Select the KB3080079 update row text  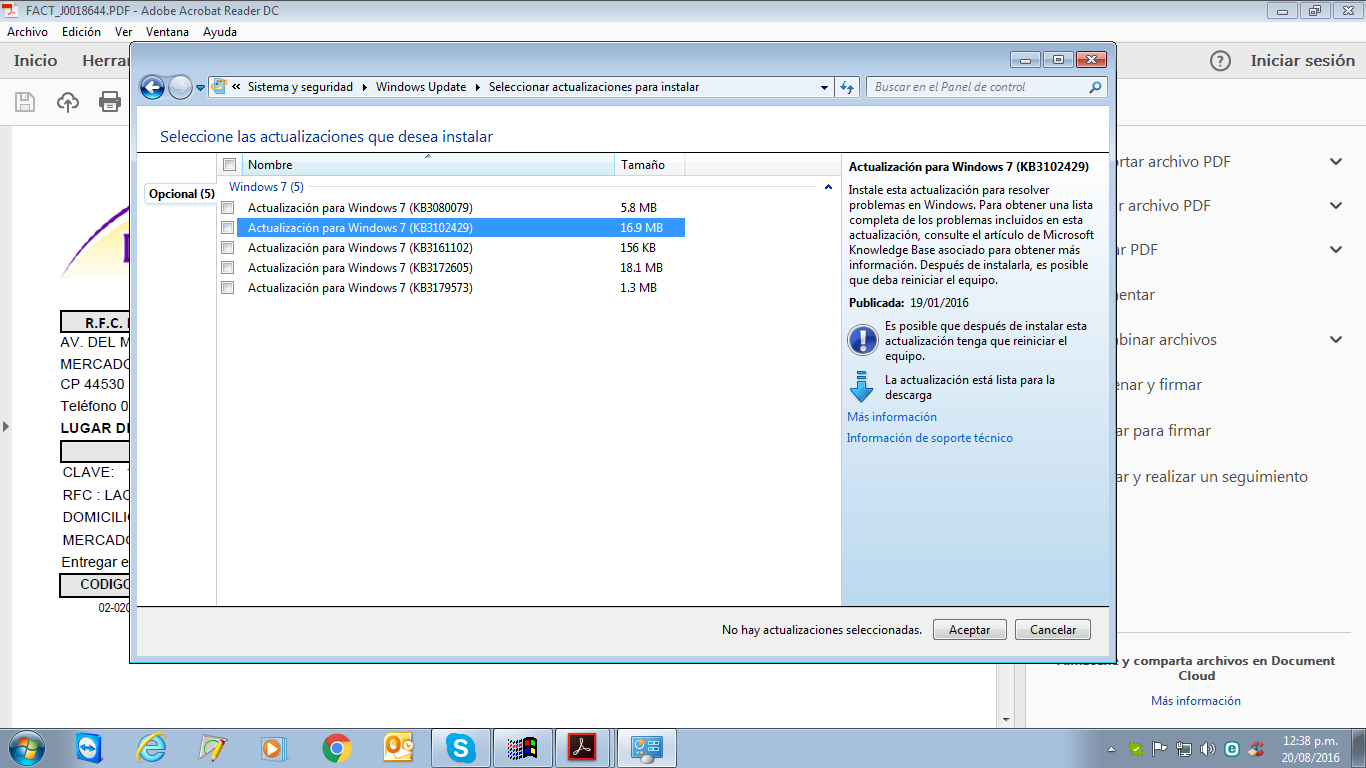pos(360,208)
